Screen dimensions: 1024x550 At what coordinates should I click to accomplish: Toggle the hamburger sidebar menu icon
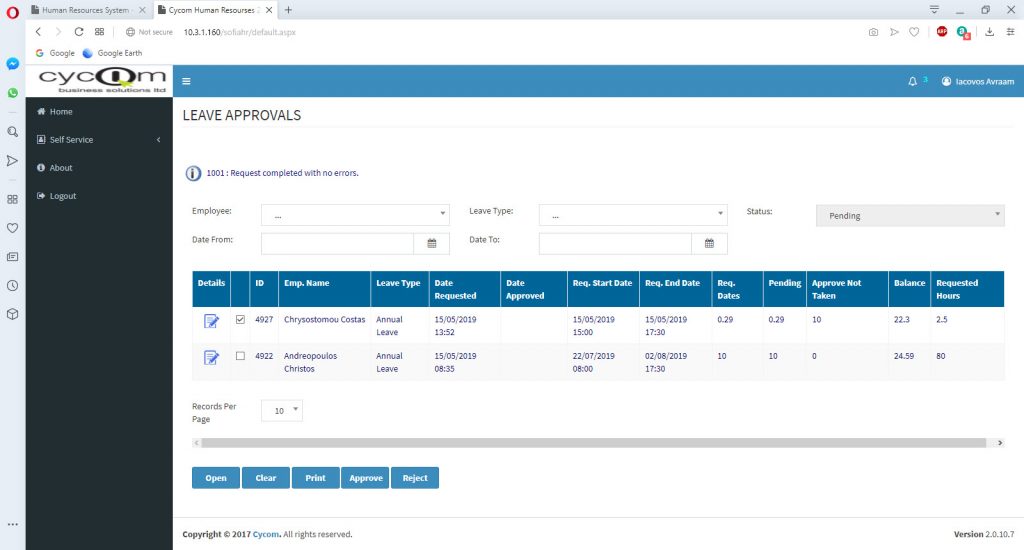pos(186,81)
